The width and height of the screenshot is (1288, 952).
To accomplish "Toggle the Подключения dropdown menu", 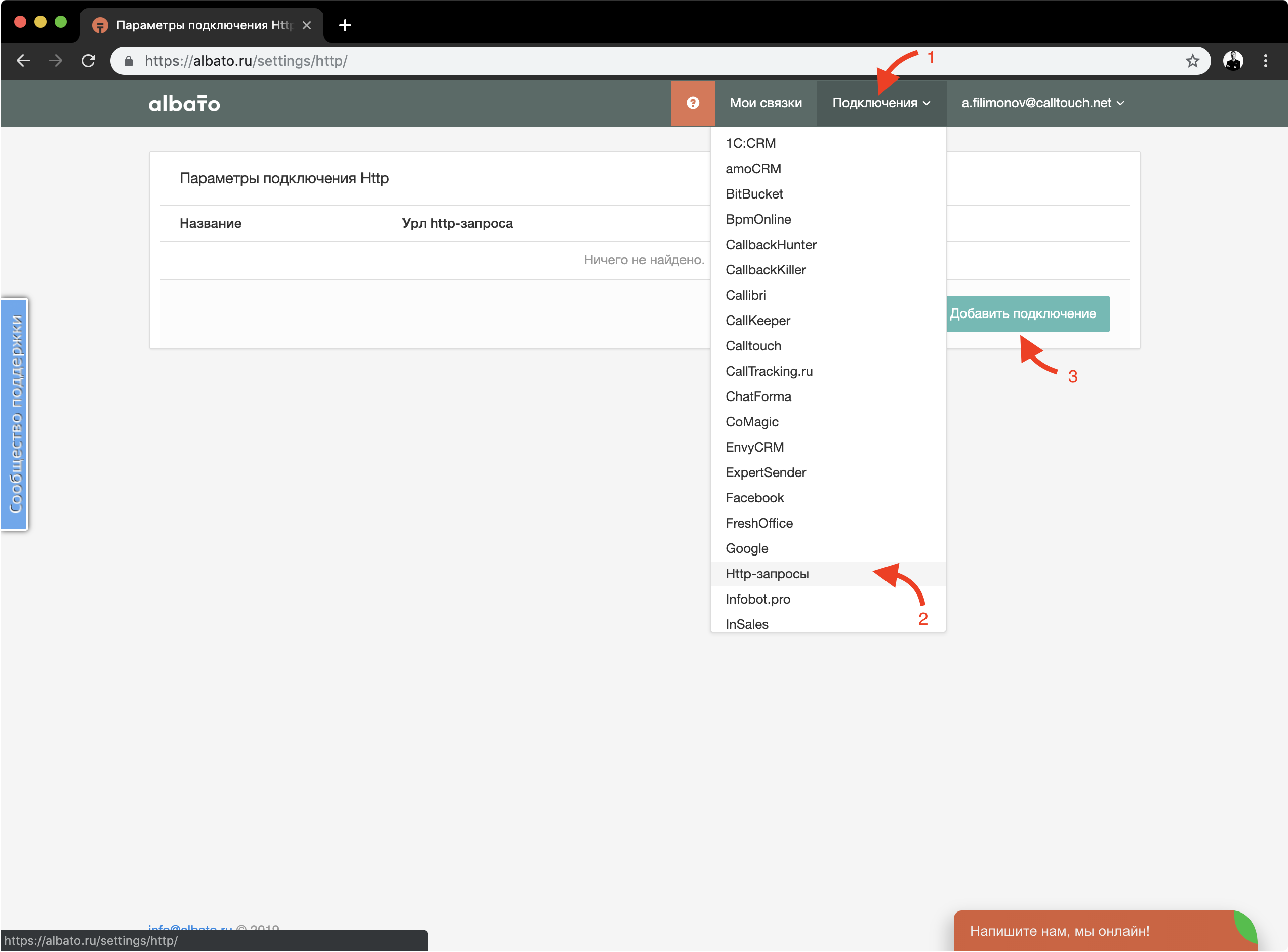I will click(881, 103).
